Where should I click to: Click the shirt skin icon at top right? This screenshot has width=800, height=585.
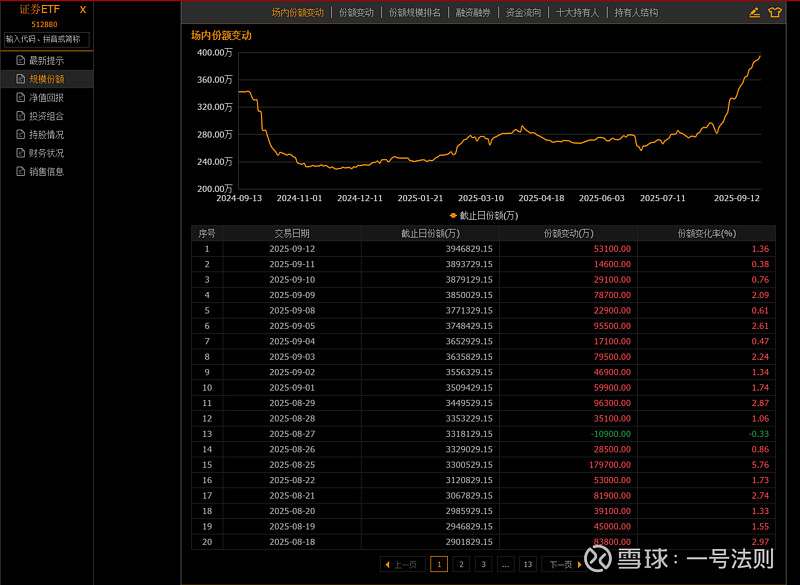774,12
